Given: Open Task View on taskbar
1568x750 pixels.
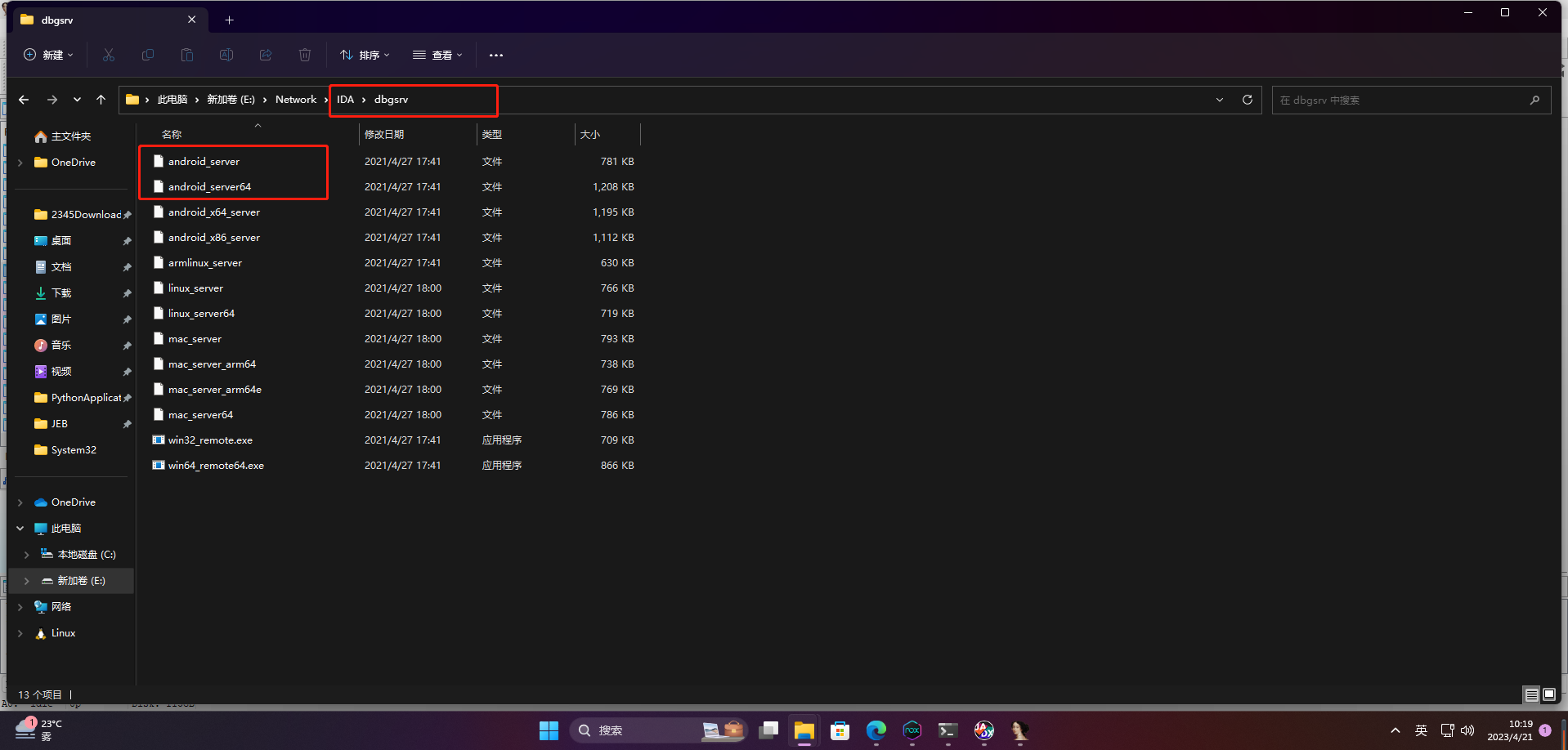Looking at the screenshot, I should (768, 730).
